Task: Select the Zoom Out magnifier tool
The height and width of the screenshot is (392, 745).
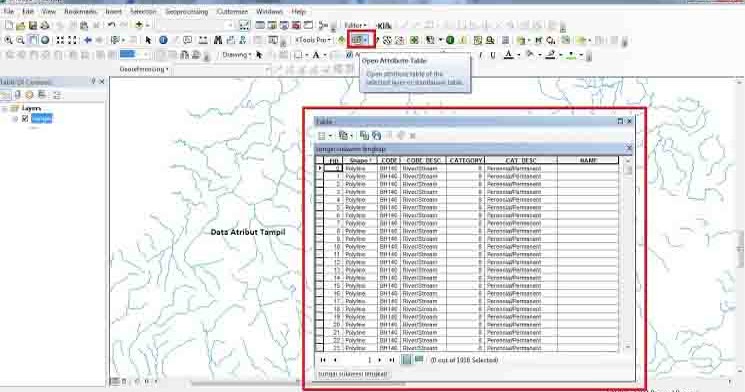Action: coord(20,40)
